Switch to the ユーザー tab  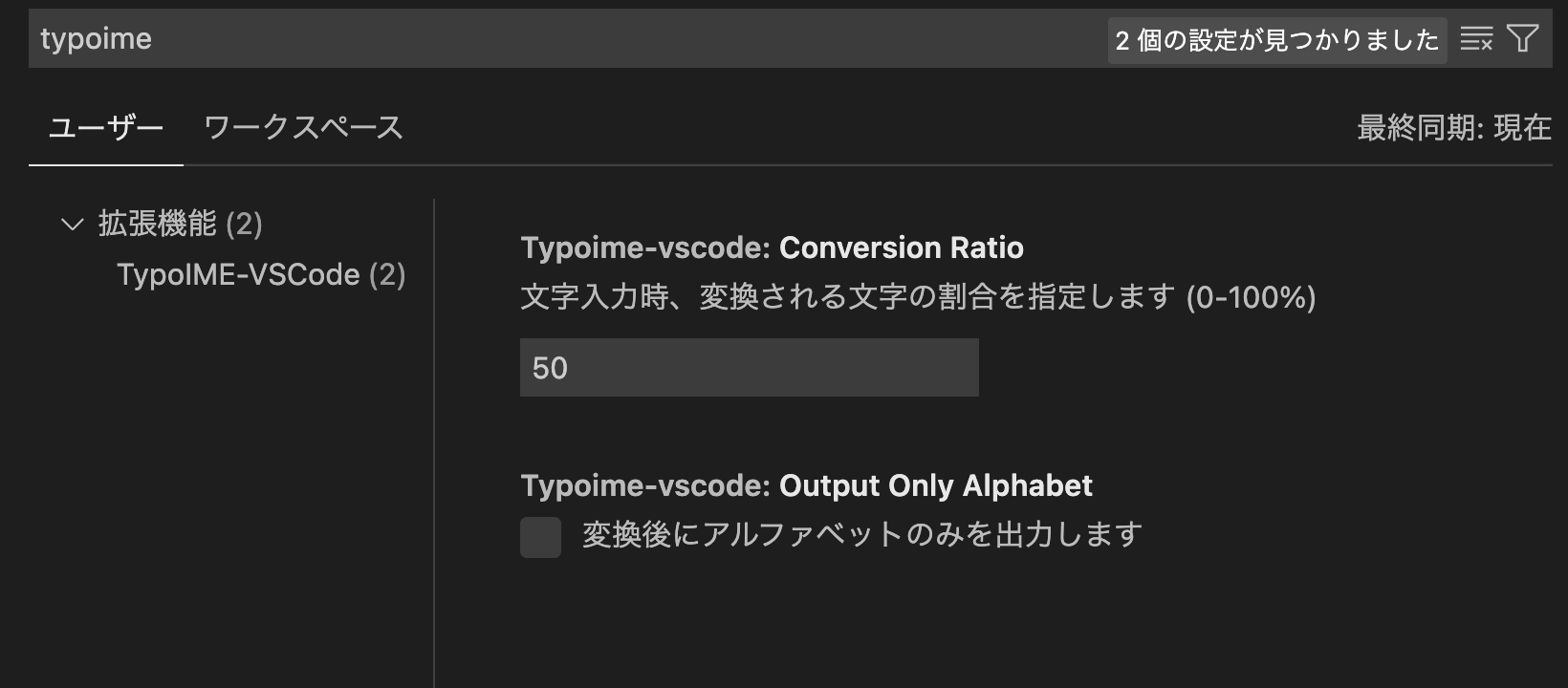tap(106, 128)
